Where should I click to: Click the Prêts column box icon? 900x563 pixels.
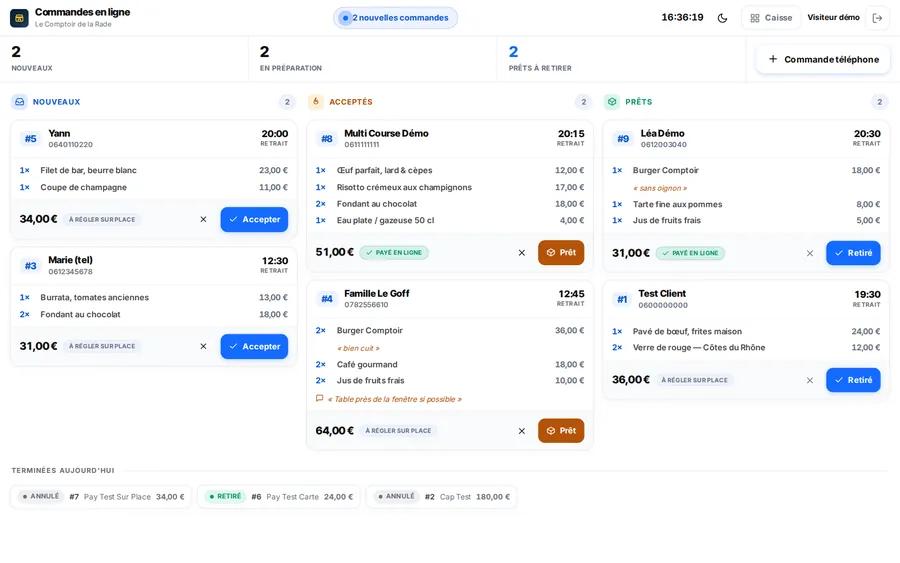pyautogui.click(x=612, y=102)
